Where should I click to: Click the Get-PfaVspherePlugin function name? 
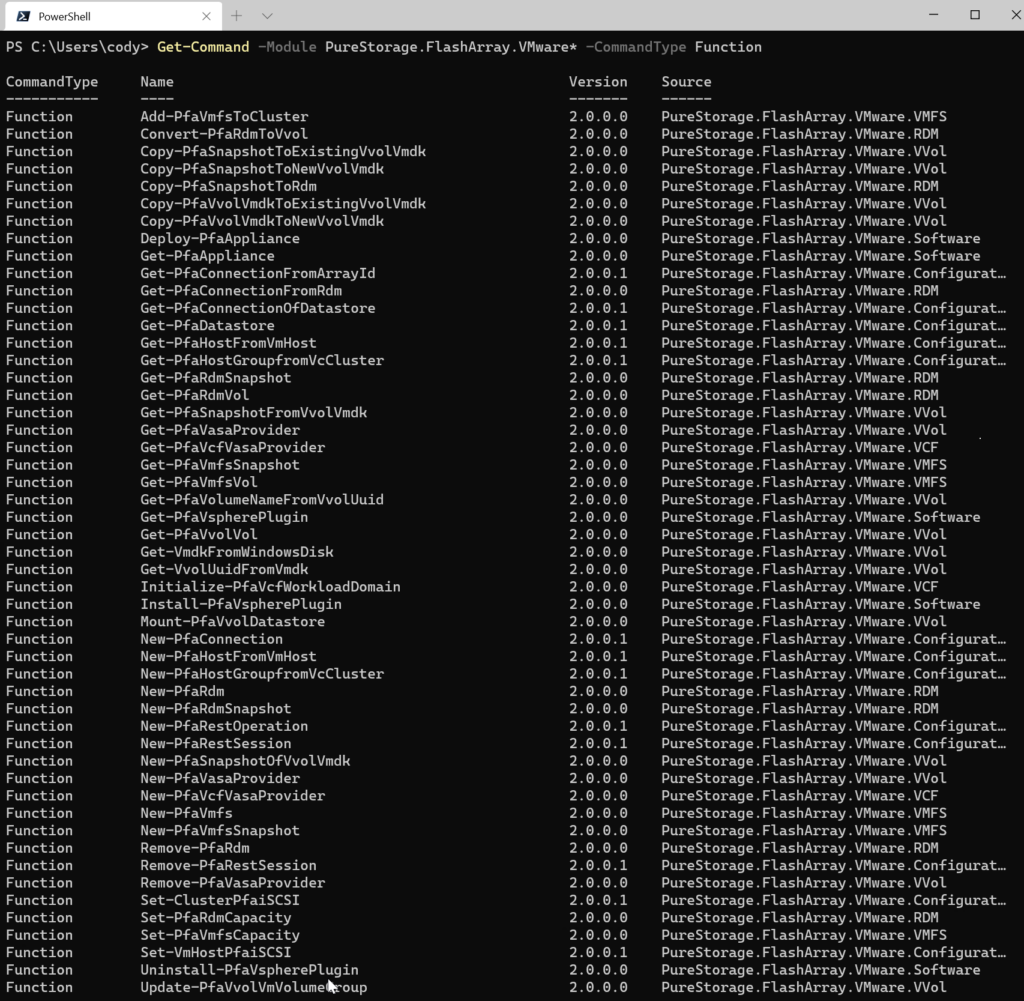(224, 517)
